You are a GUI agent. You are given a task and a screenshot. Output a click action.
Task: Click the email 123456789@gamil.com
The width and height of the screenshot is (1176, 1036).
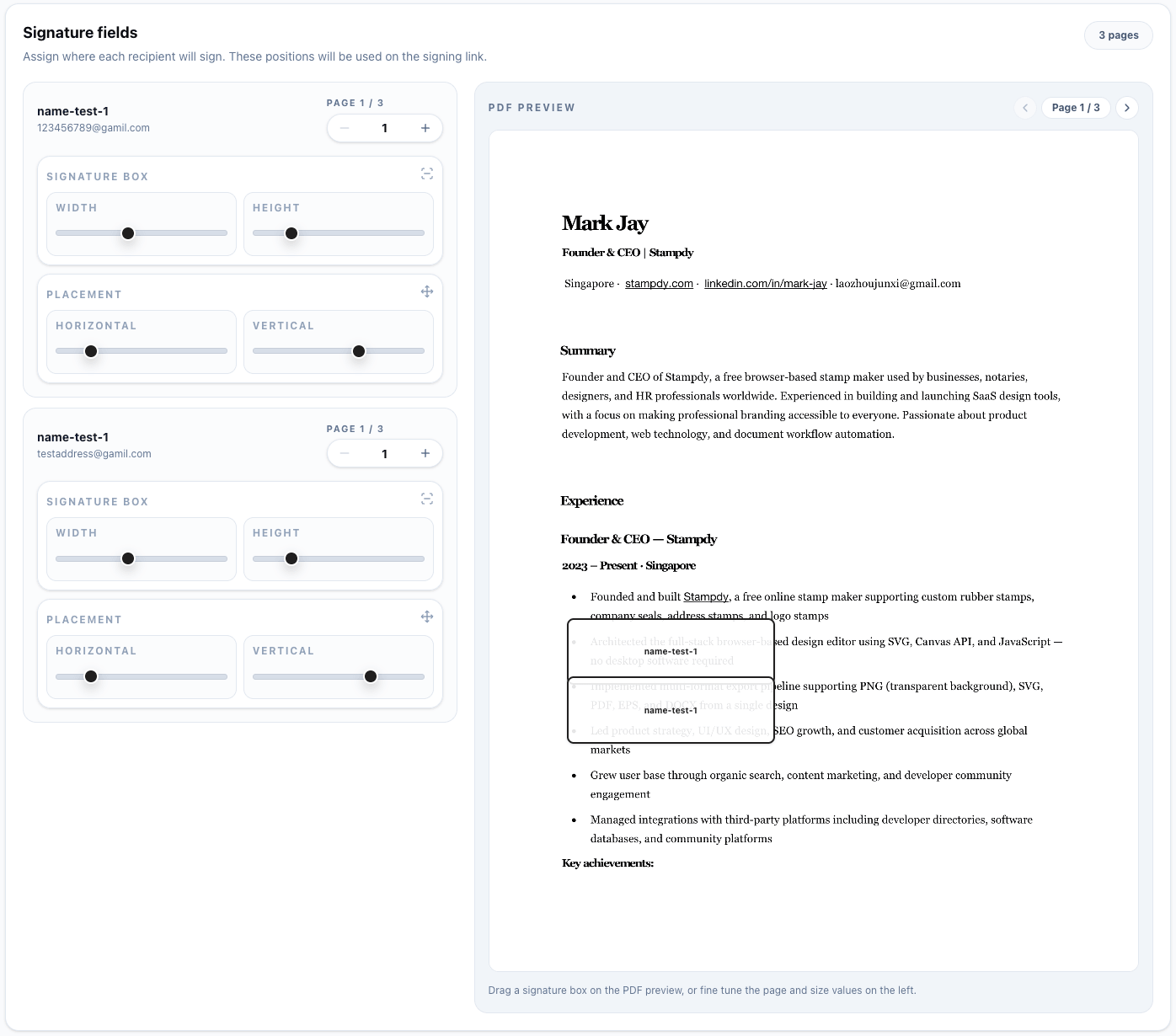pyautogui.click(x=94, y=128)
